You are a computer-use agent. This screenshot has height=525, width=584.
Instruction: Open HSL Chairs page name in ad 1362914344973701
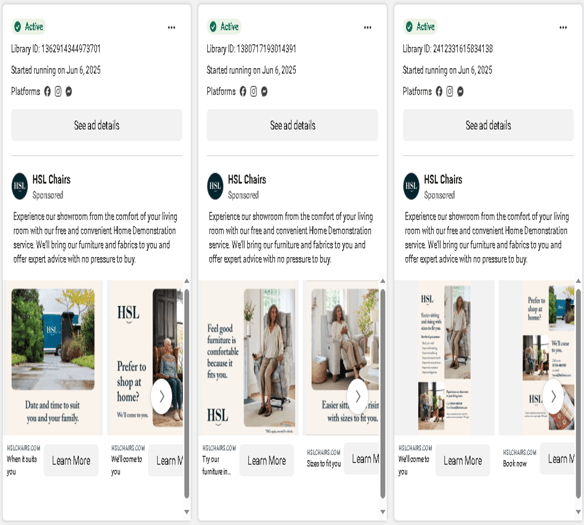(51, 179)
